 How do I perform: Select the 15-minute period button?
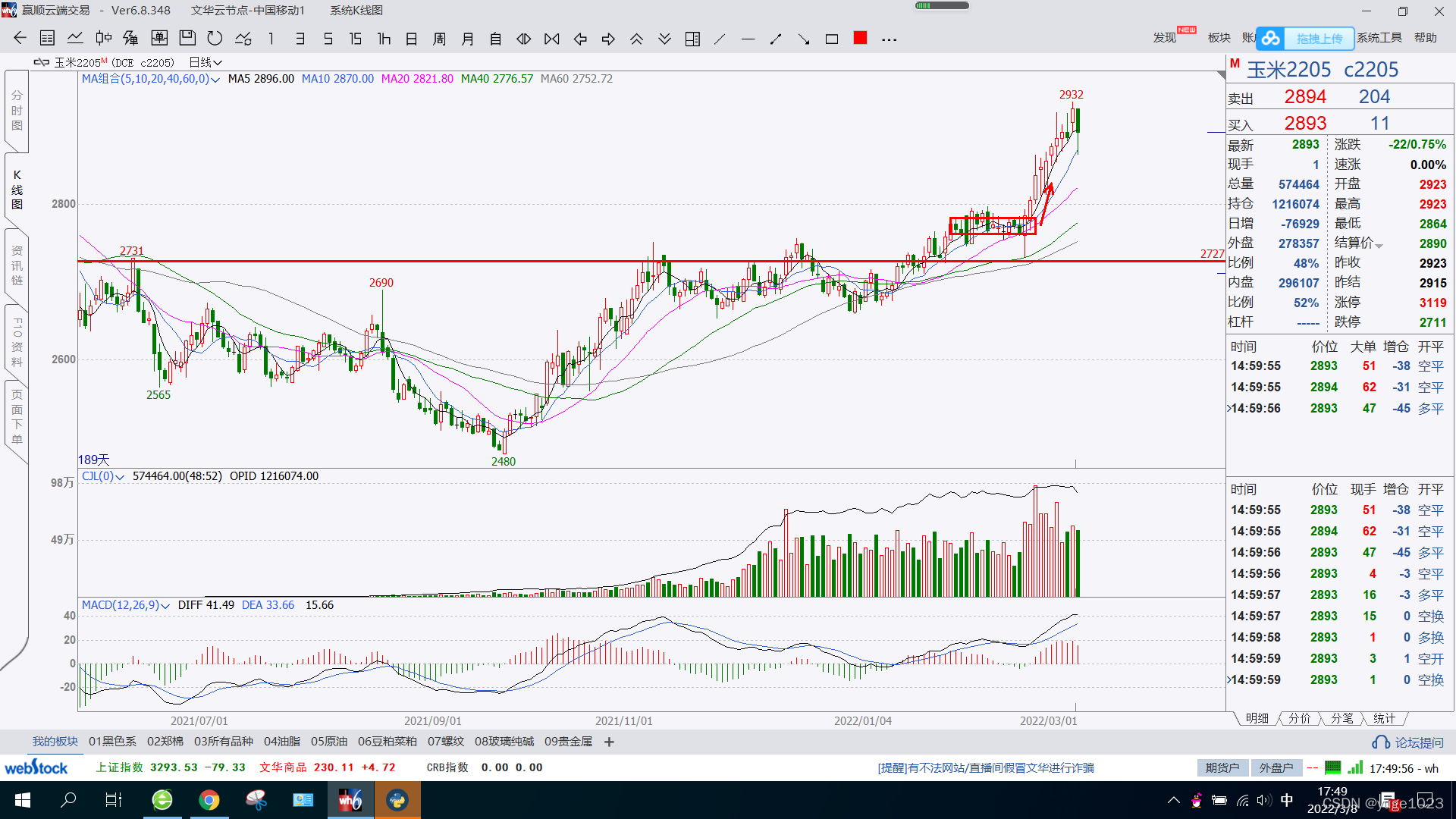pyautogui.click(x=356, y=39)
